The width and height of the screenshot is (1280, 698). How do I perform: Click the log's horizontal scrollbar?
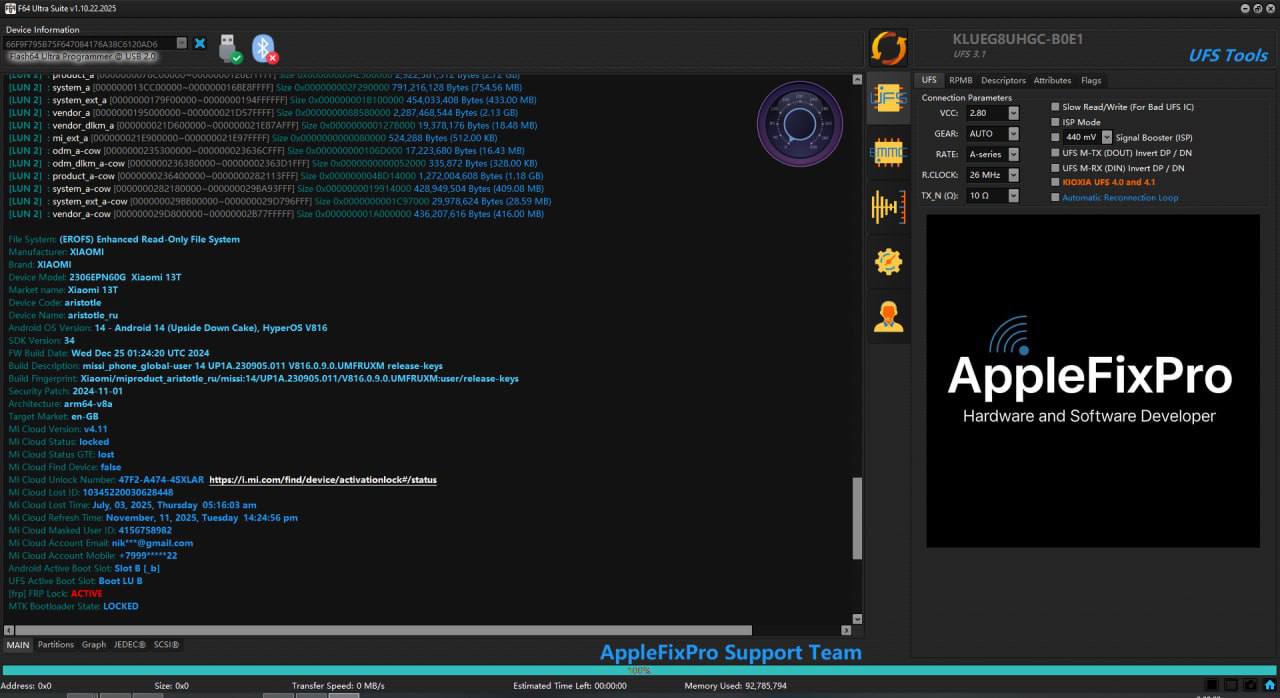[382, 630]
